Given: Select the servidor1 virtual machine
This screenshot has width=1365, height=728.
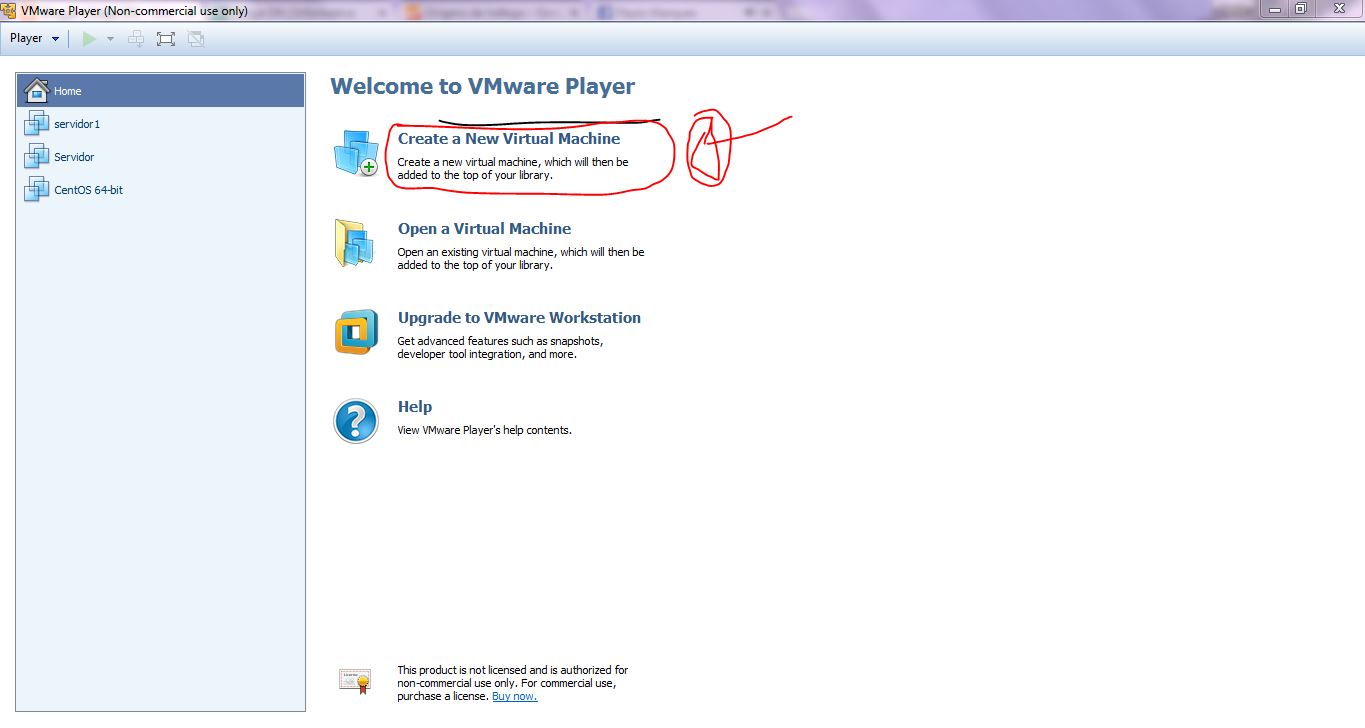Looking at the screenshot, I should click(x=161, y=124).
